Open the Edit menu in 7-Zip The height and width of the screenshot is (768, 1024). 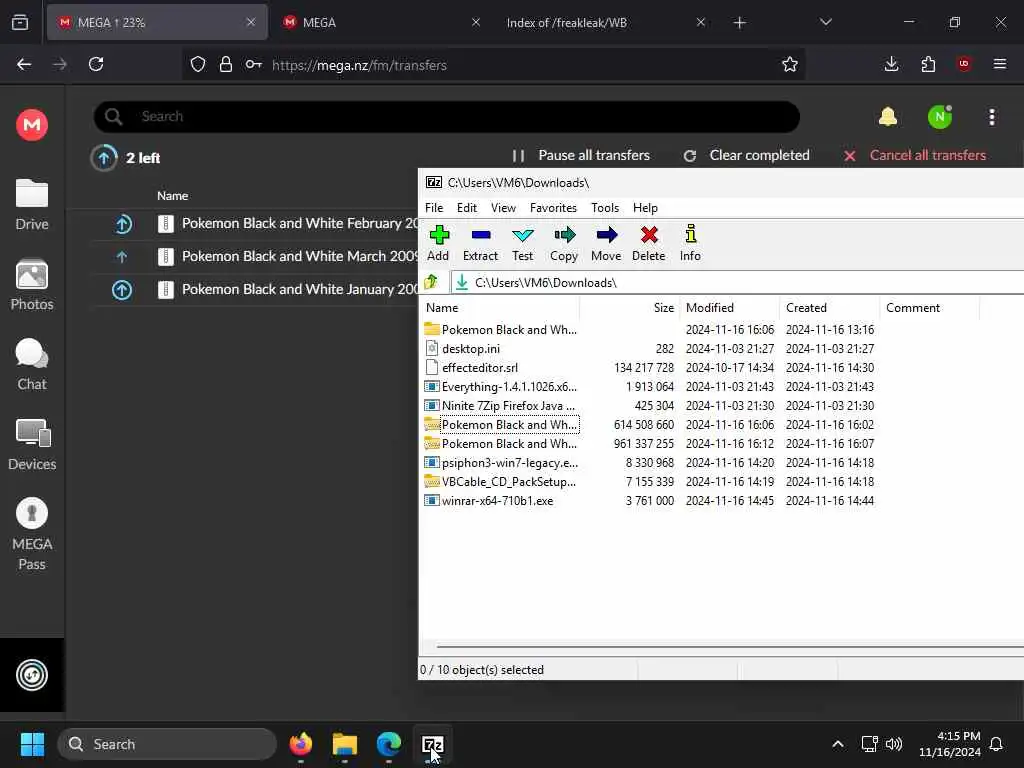click(x=466, y=208)
